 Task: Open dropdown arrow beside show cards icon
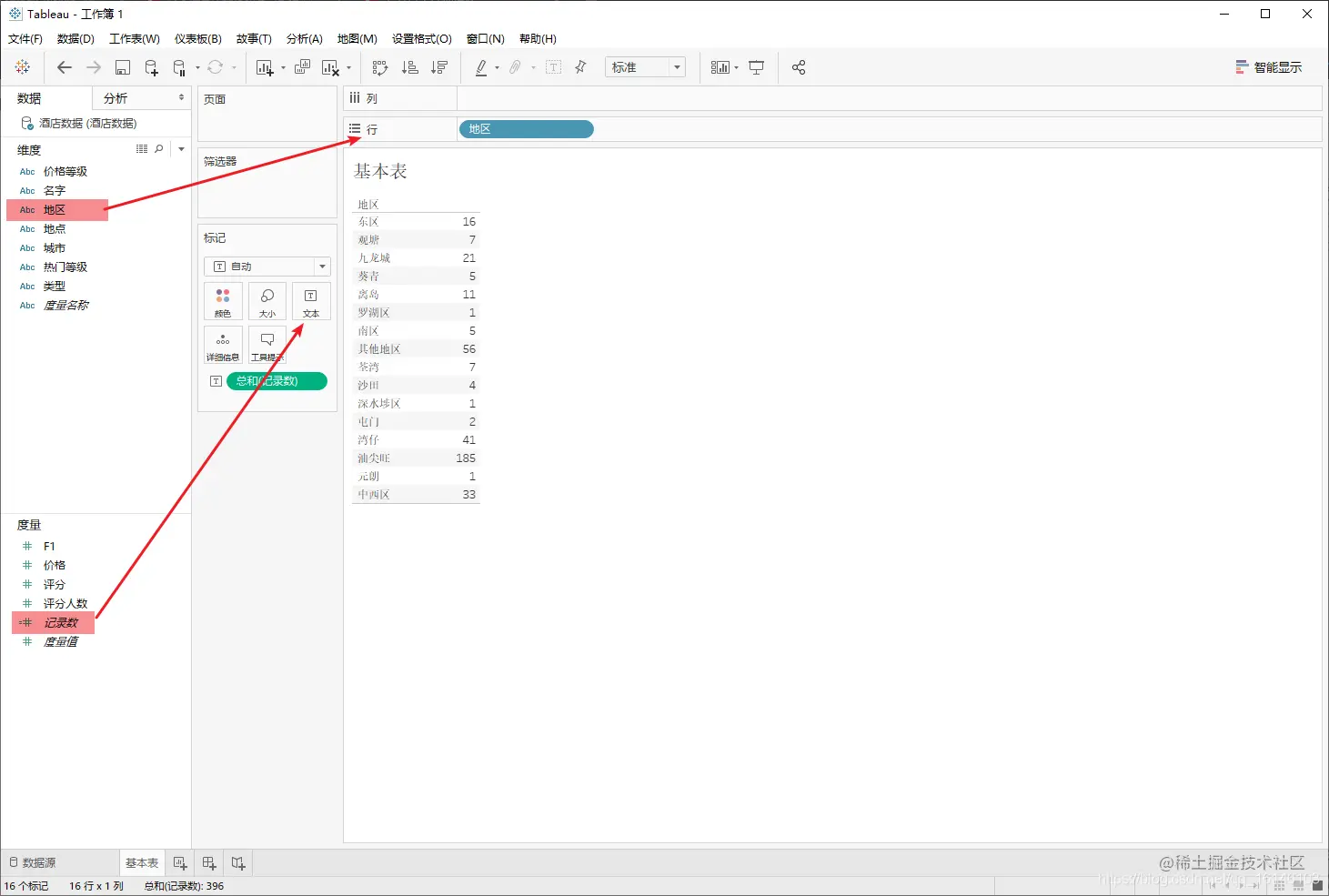point(736,67)
